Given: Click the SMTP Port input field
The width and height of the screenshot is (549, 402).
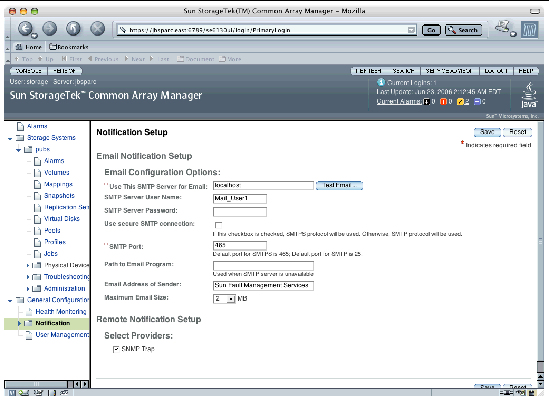Looking at the screenshot, I should click(x=240, y=245).
